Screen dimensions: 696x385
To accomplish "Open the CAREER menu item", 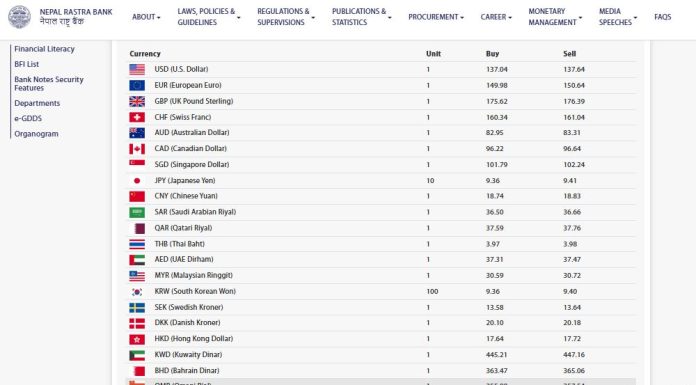I will pos(496,17).
